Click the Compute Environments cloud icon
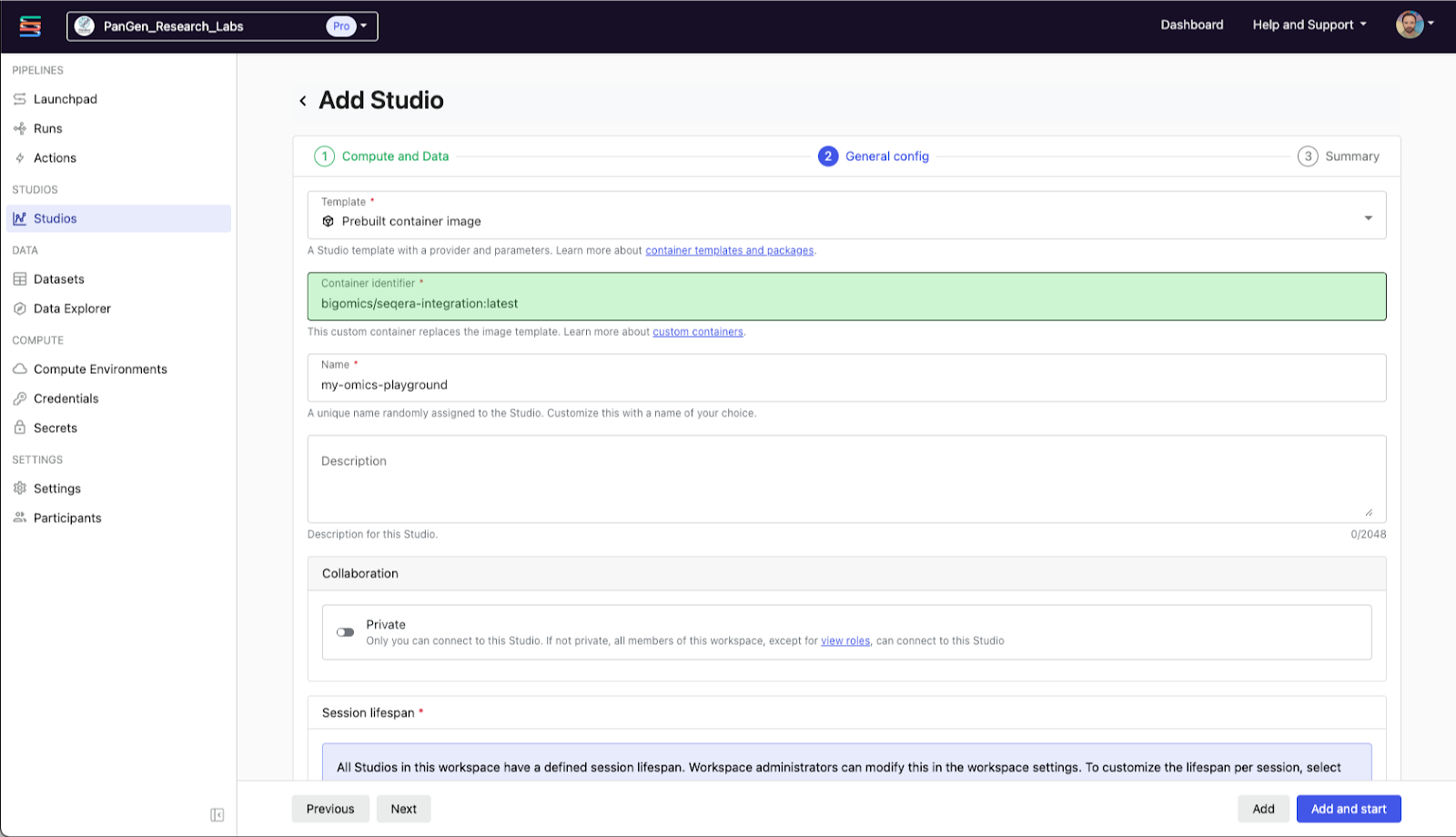The width and height of the screenshot is (1456, 837). click(x=20, y=369)
